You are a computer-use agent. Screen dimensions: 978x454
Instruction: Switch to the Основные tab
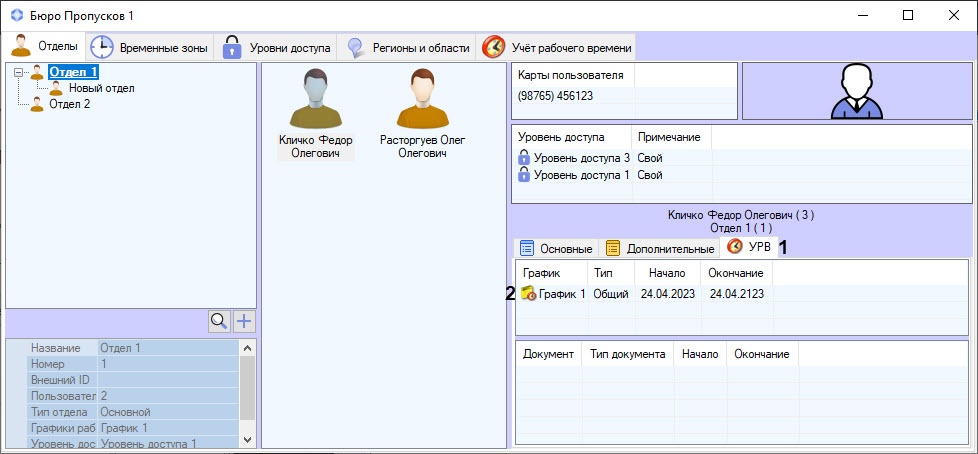[556, 248]
